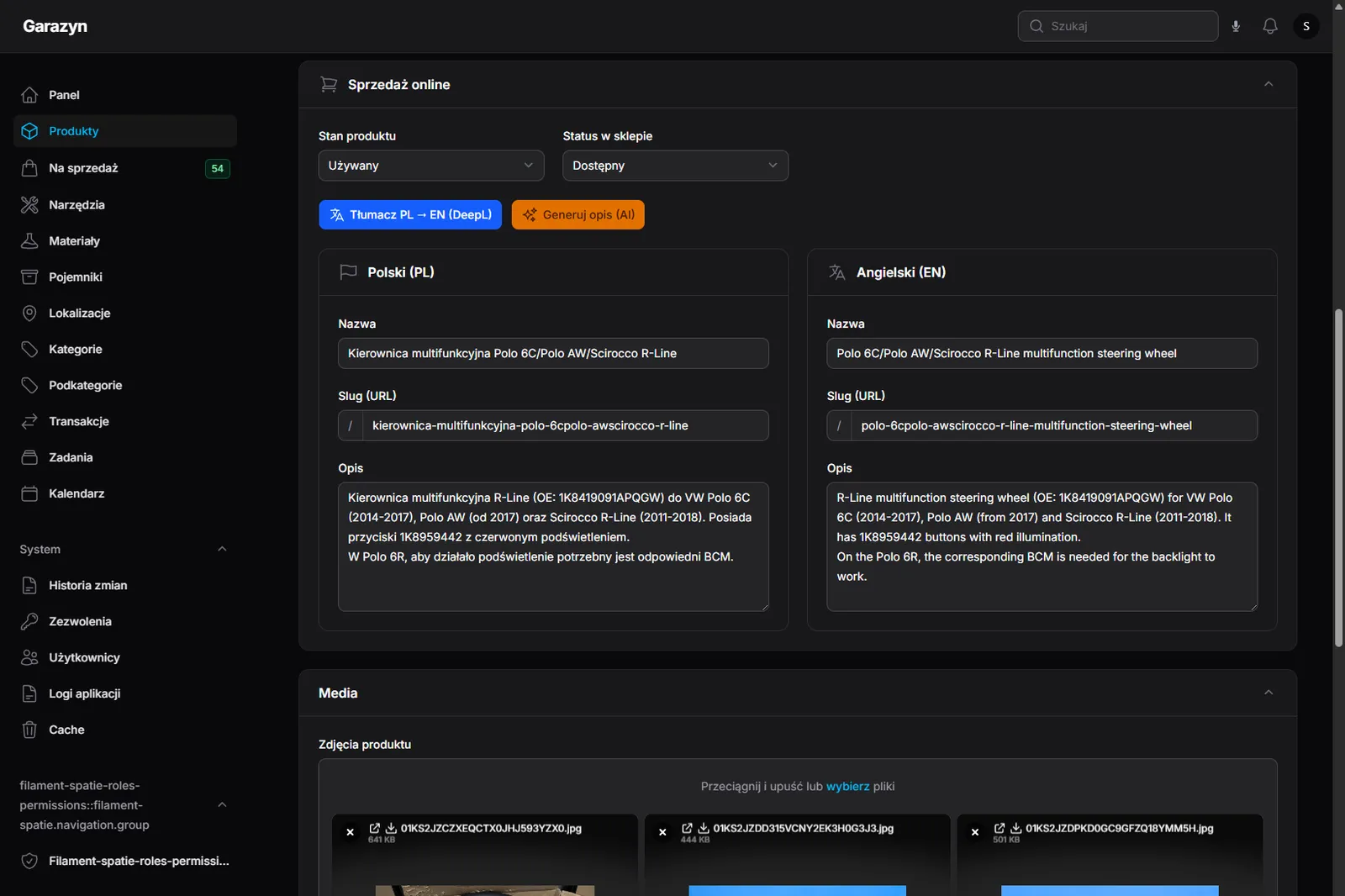This screenshot has height=896, width=1345.
Task: Click the Sprzedaż online cart icon
Action: pos(329,85)
